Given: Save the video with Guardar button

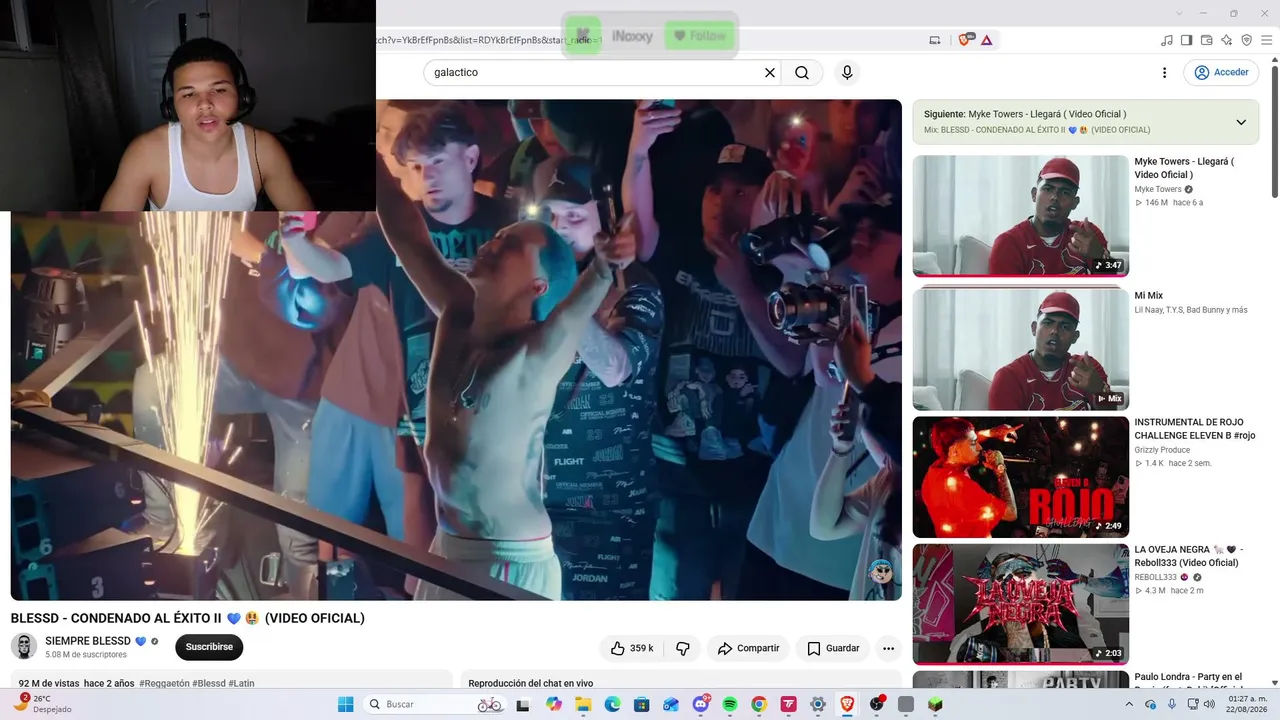Looking at the screenshot, I should (x=833, y=648).
